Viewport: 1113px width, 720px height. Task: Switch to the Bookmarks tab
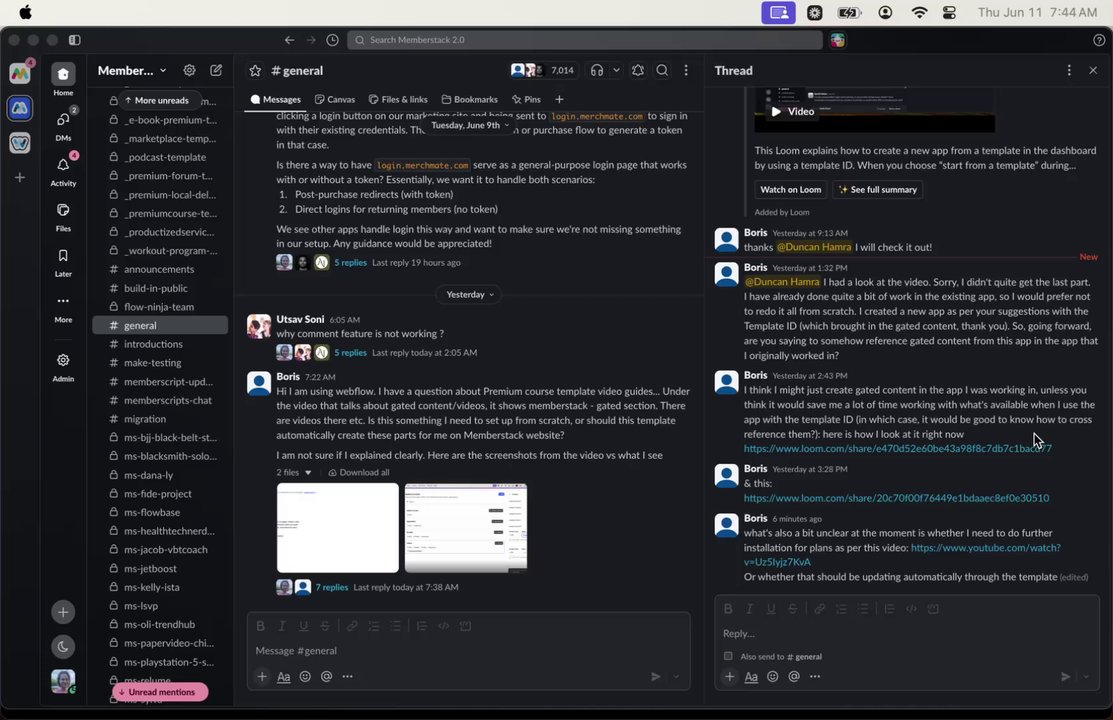pyautogui.click(x=470, y=99)
